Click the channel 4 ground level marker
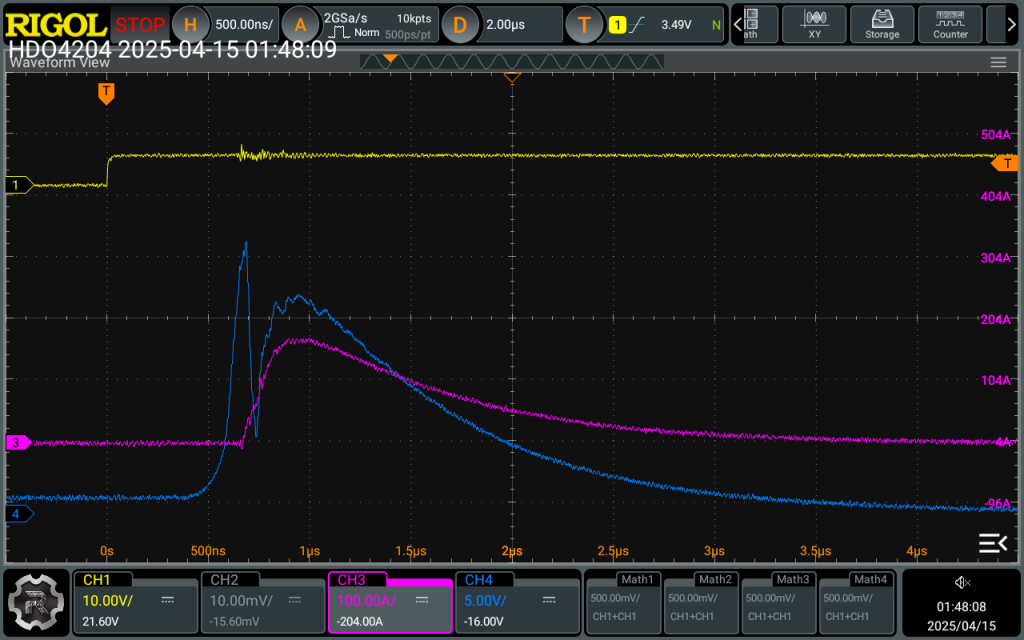Screen dimensions: 1024x640 (19, 514)
